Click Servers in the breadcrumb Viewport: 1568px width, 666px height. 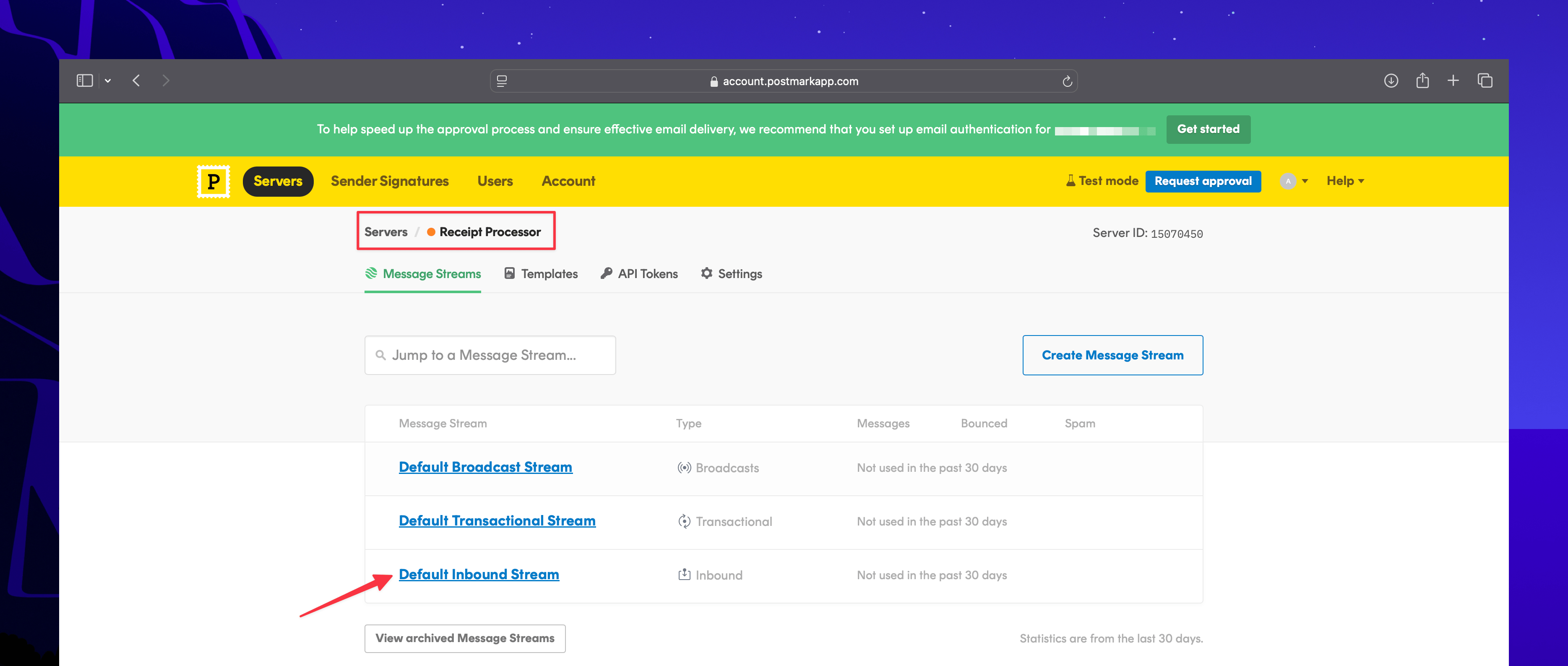[x=386, y=232]
